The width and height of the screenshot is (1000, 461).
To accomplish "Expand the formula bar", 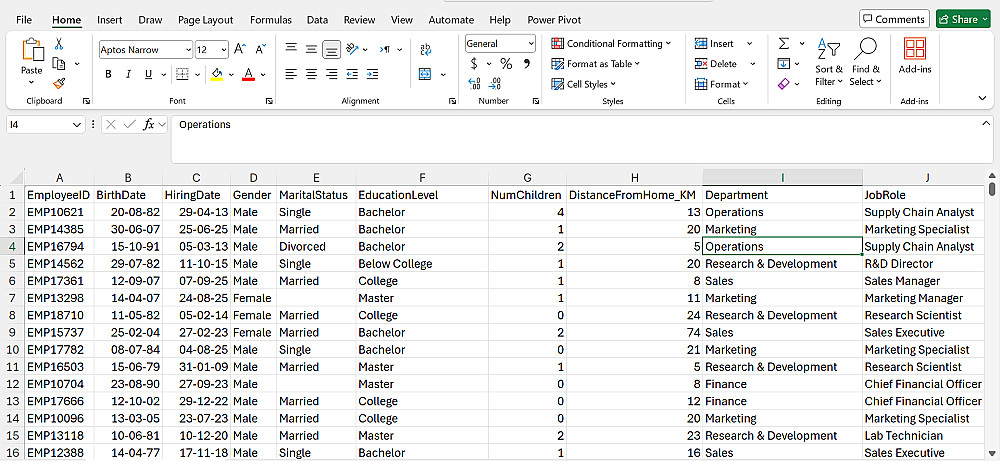I will (986, 123).
